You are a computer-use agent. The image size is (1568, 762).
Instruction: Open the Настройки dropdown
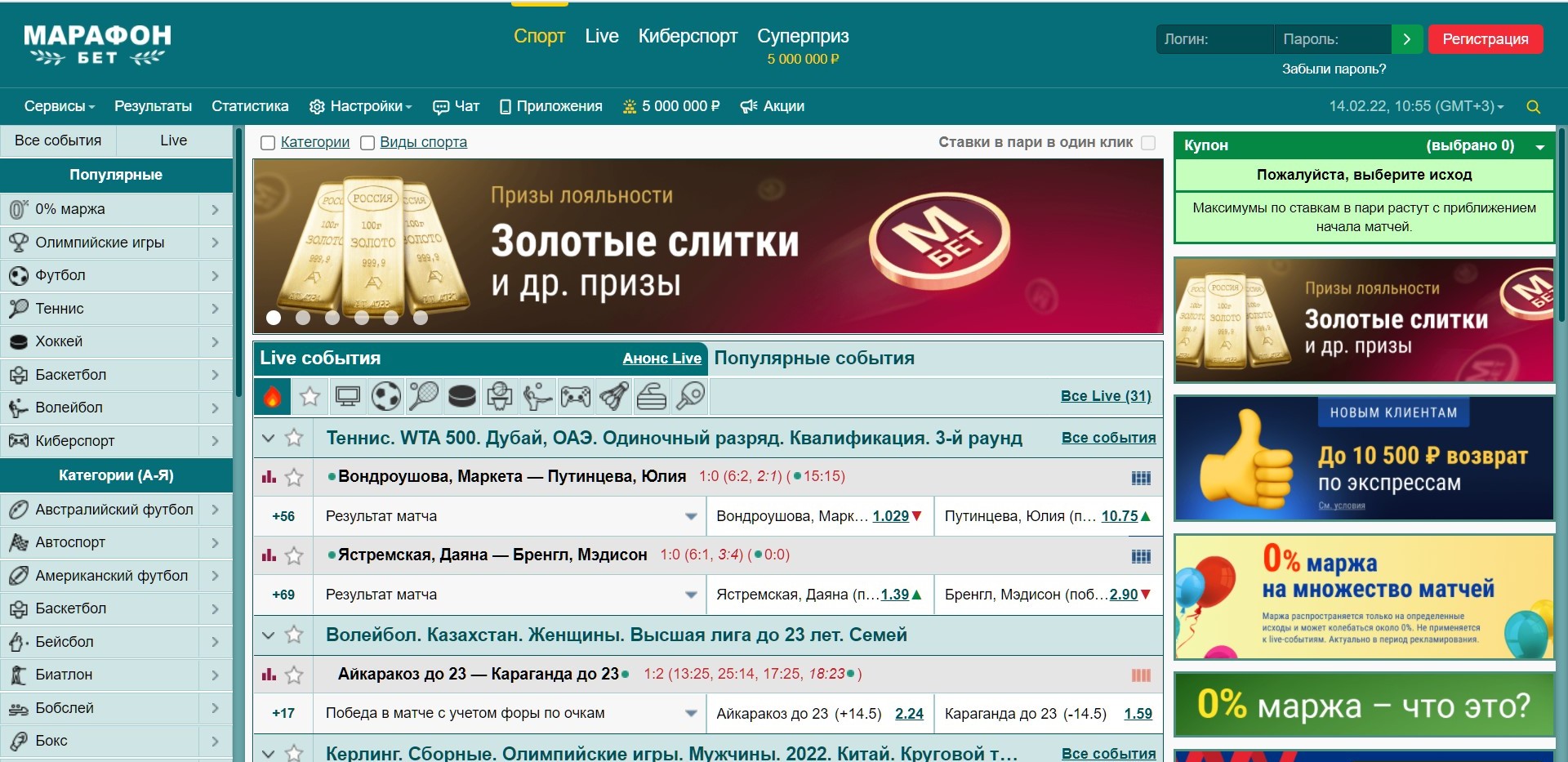(360, 106)
